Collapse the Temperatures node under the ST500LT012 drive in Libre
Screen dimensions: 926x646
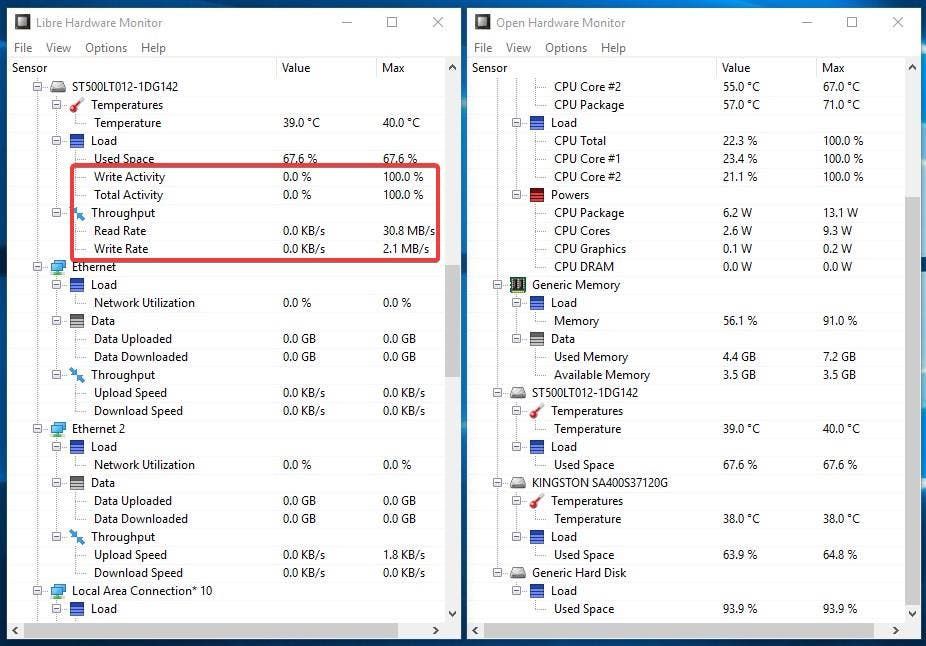click(x=56, y=105)
